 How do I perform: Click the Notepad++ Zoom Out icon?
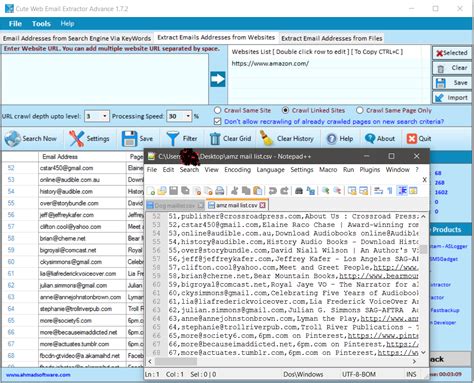(337, 191)
